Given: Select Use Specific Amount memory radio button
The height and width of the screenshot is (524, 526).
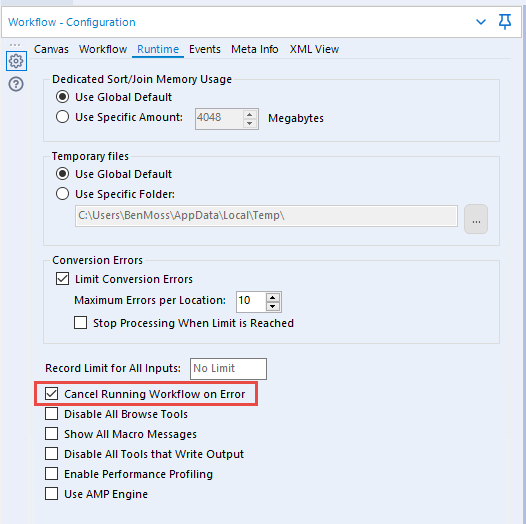Looking at the screenshot, I should pyautogui.click(x=62, y=117).
